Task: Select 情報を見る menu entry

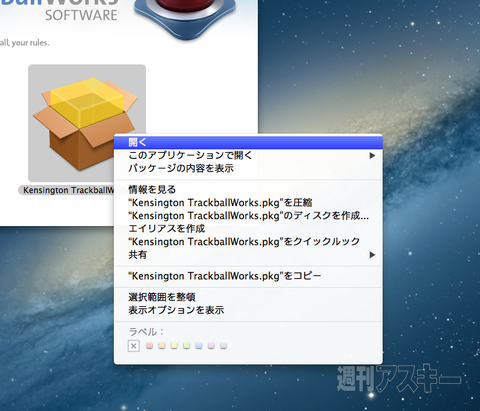Action: click(x=248, y=190)
